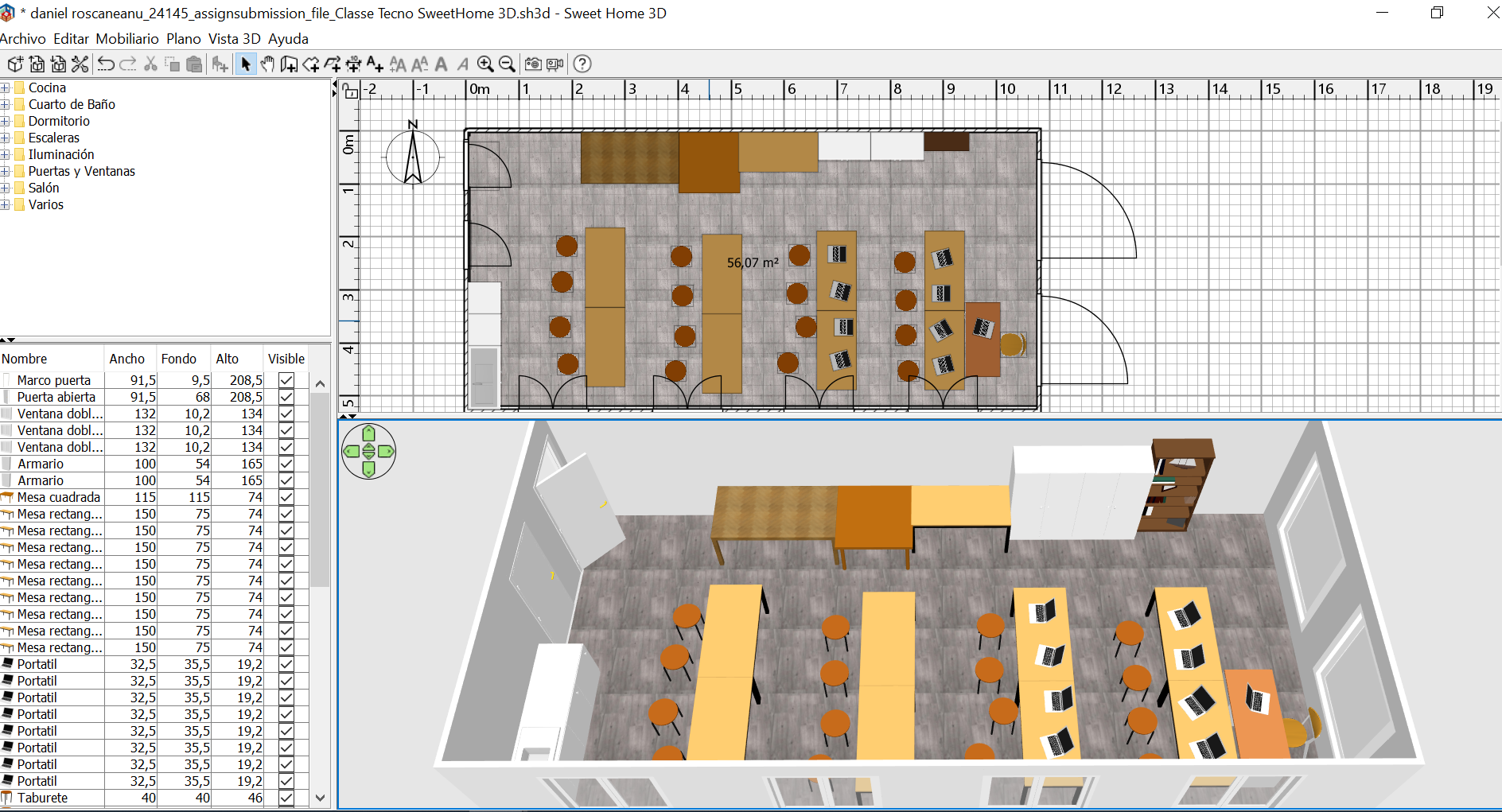
Task: Click the Undo arrow in the toolbar
Action: (106, 64)
